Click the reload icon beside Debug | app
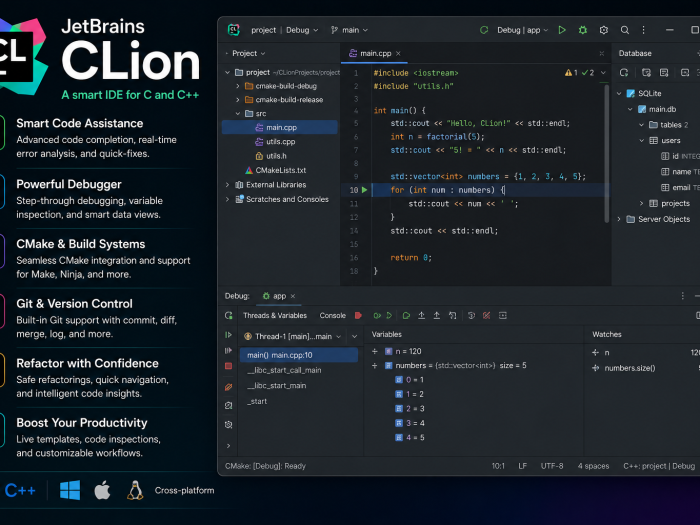Viewport: 700px width, 525px height. [x=484, y=30]
